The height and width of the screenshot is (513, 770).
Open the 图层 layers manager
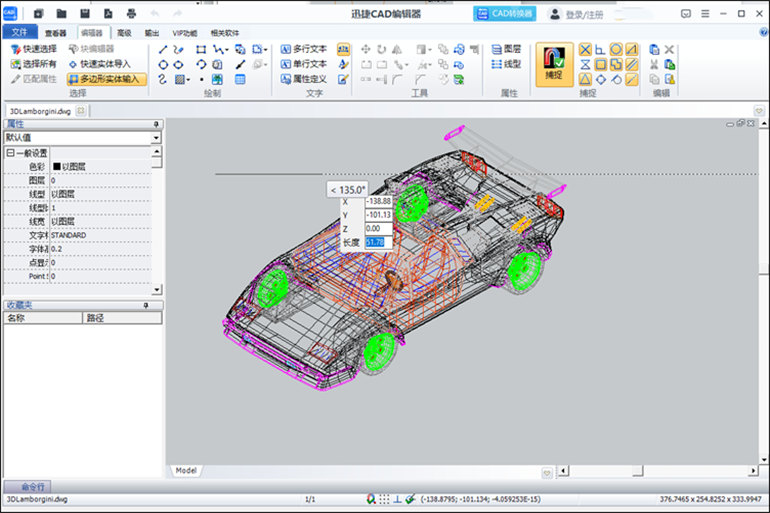506,49
